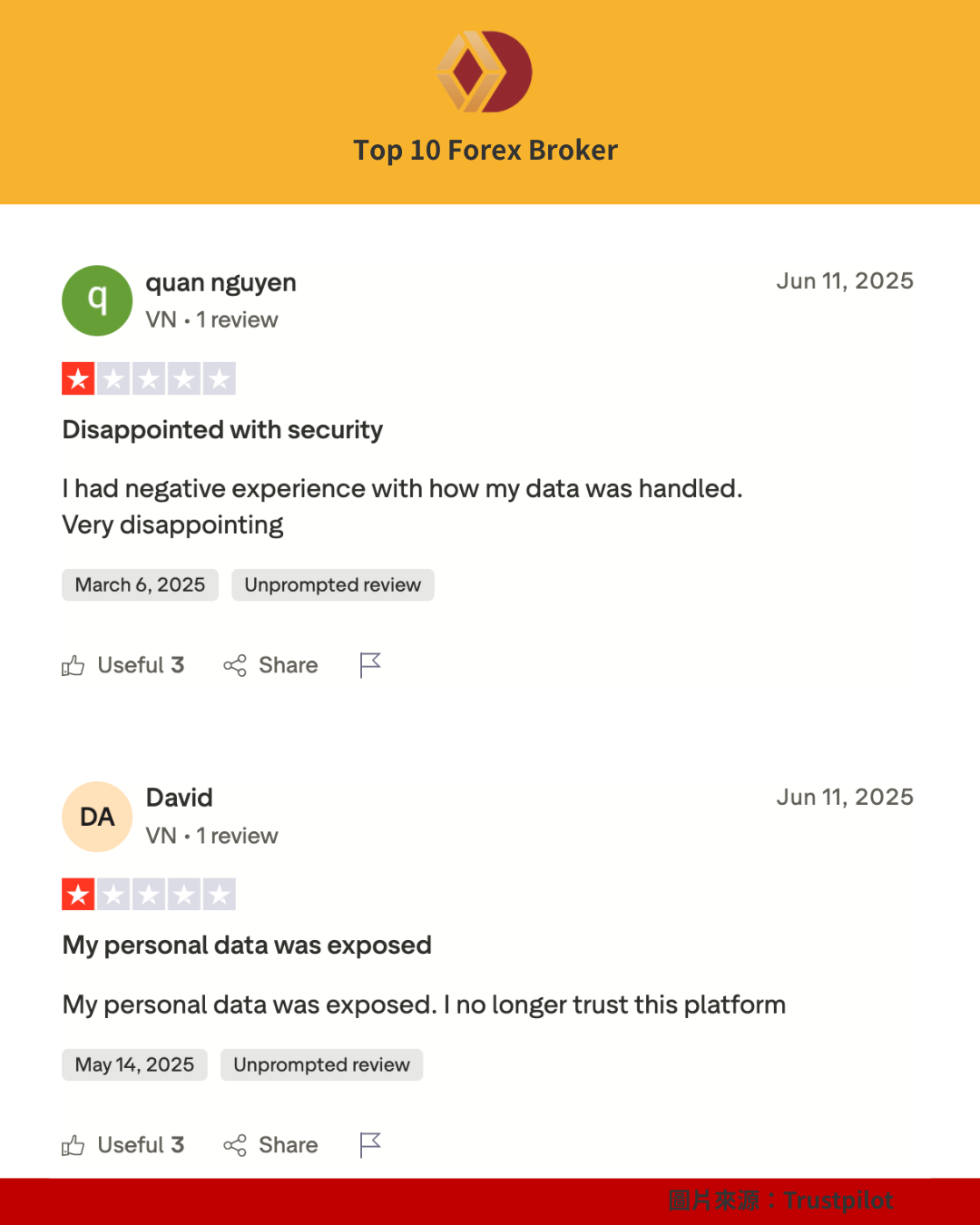
Task: Click the Share icon under David's review
Action: [x=234, y=1145]
